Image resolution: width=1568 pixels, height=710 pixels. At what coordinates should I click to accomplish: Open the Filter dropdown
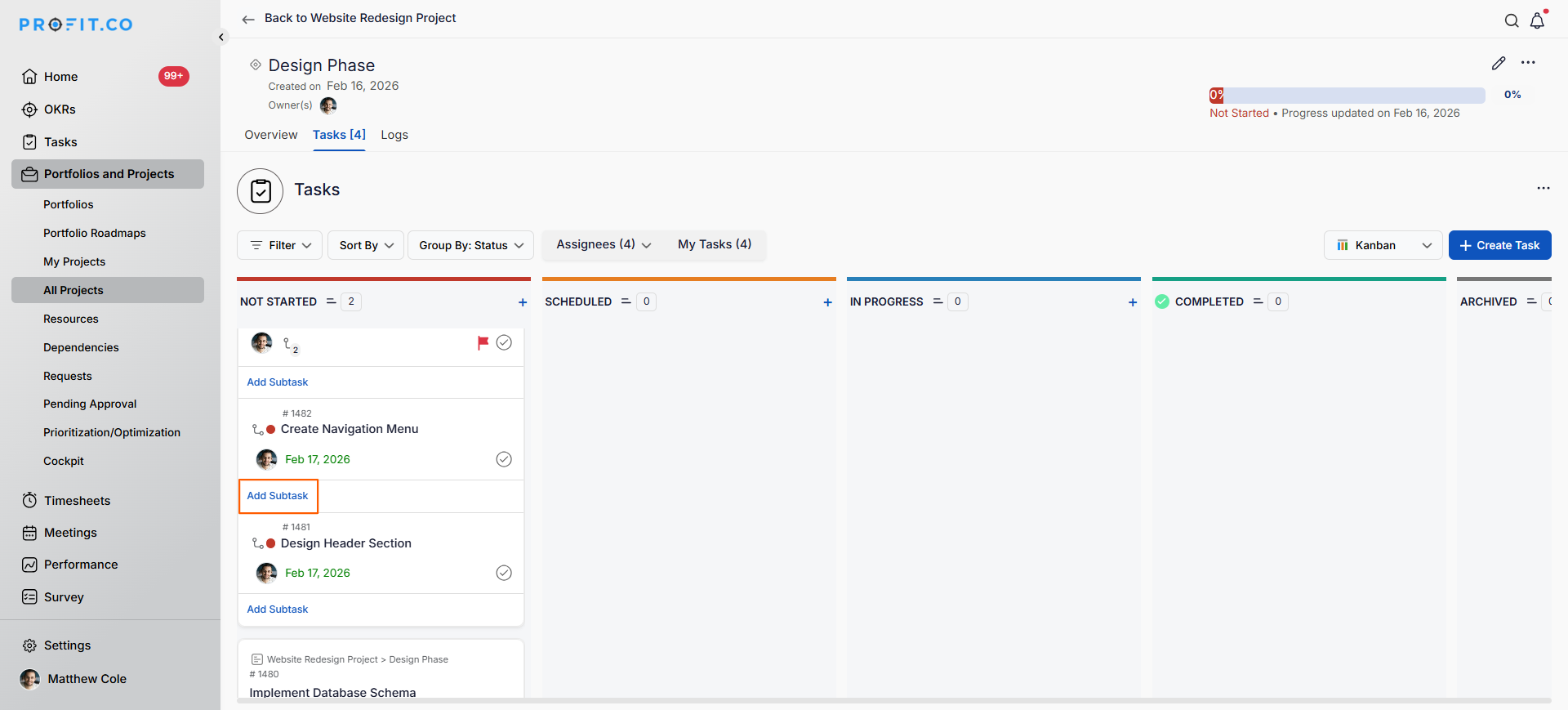[279, 245]
